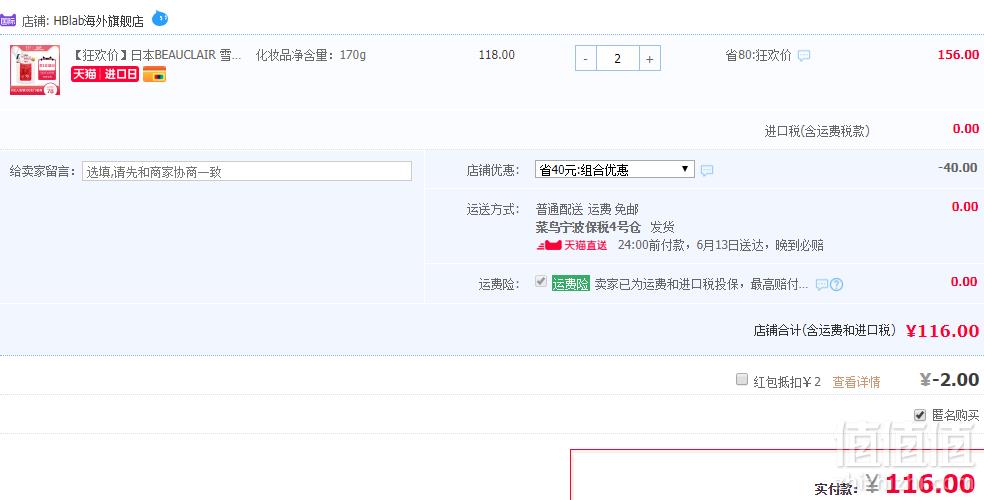Image resolution: width=984 pixels, height=500 pixels.
Task: Click the message to seller input field
Action: (247, 171)
